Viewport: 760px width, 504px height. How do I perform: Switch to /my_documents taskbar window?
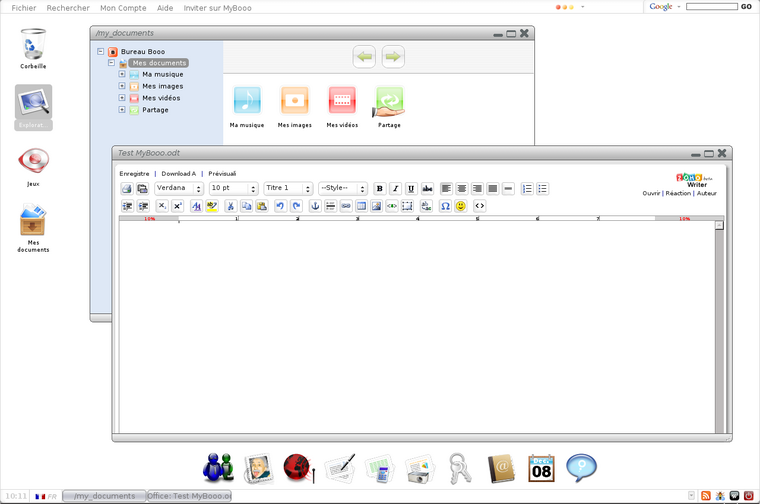(x=104, y=496)
